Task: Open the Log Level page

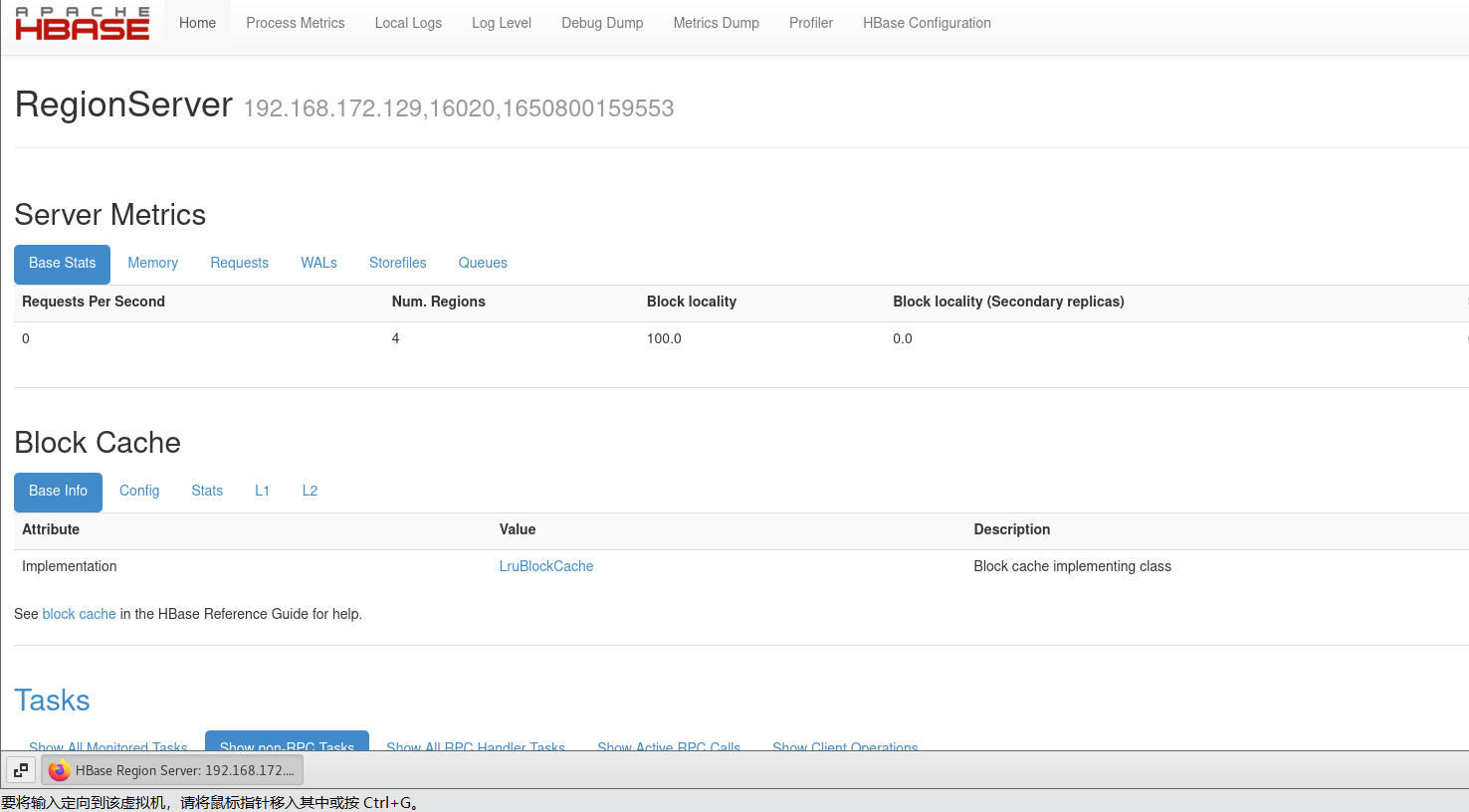Action: [x=502, y=23]
